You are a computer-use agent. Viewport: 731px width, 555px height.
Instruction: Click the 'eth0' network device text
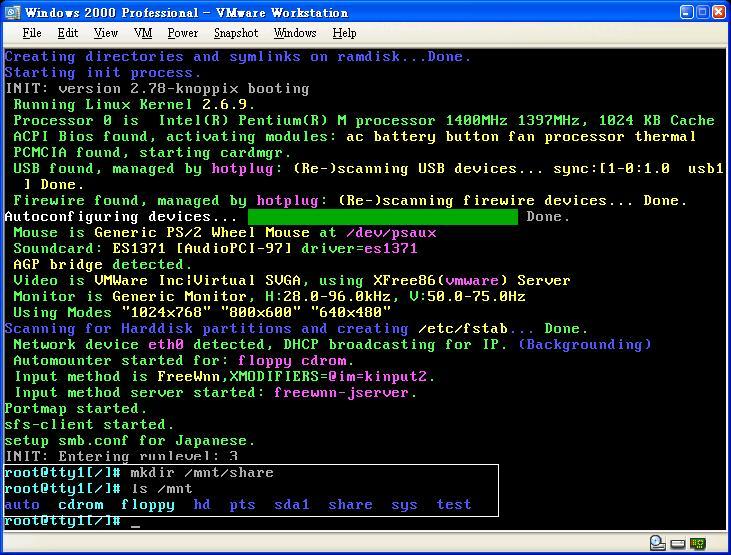tap(166, 345)
